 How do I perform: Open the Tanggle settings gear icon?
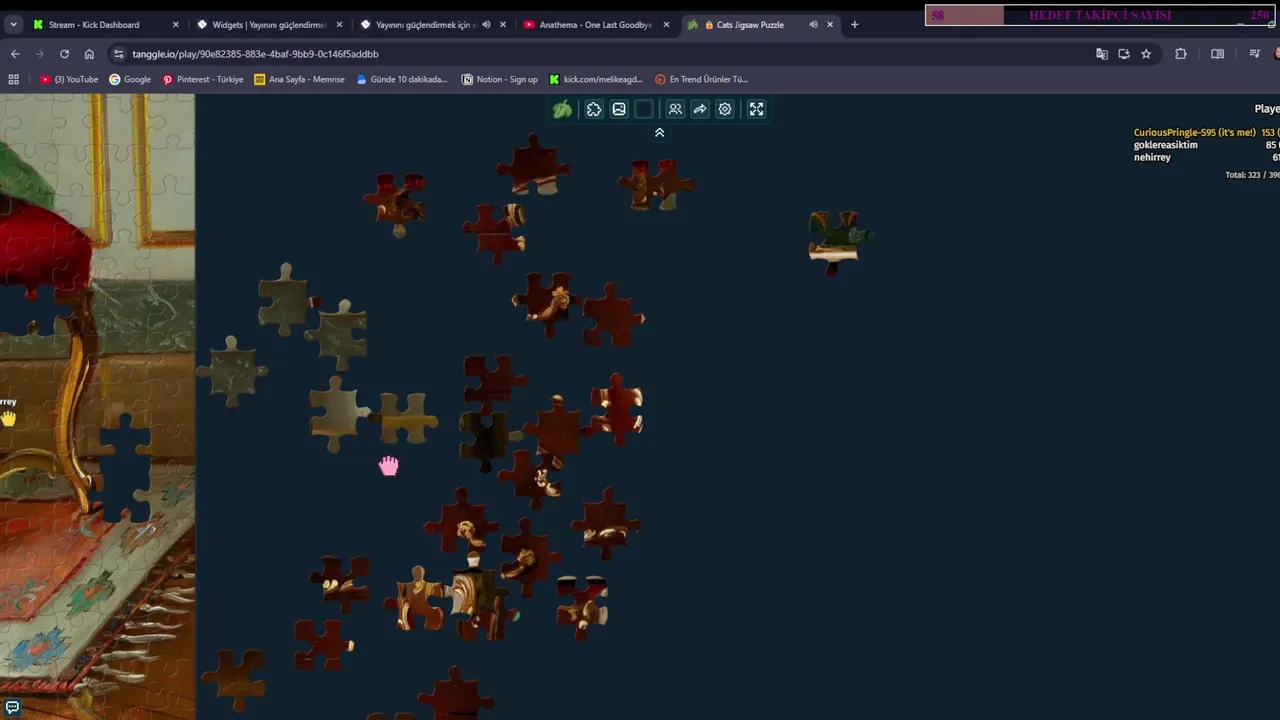coord(725,109)
